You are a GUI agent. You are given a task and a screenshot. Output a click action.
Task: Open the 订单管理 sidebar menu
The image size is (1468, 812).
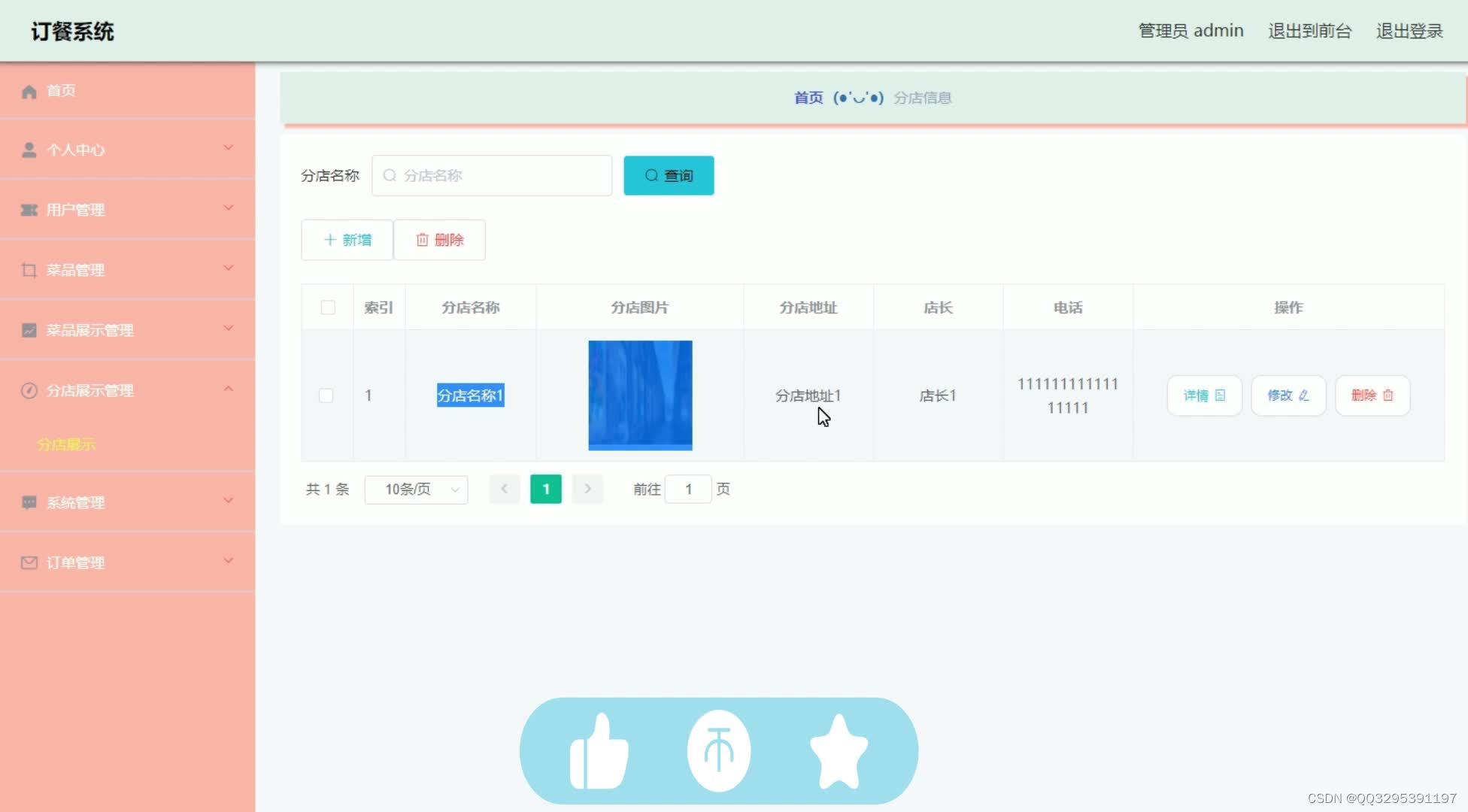(128, 562)
